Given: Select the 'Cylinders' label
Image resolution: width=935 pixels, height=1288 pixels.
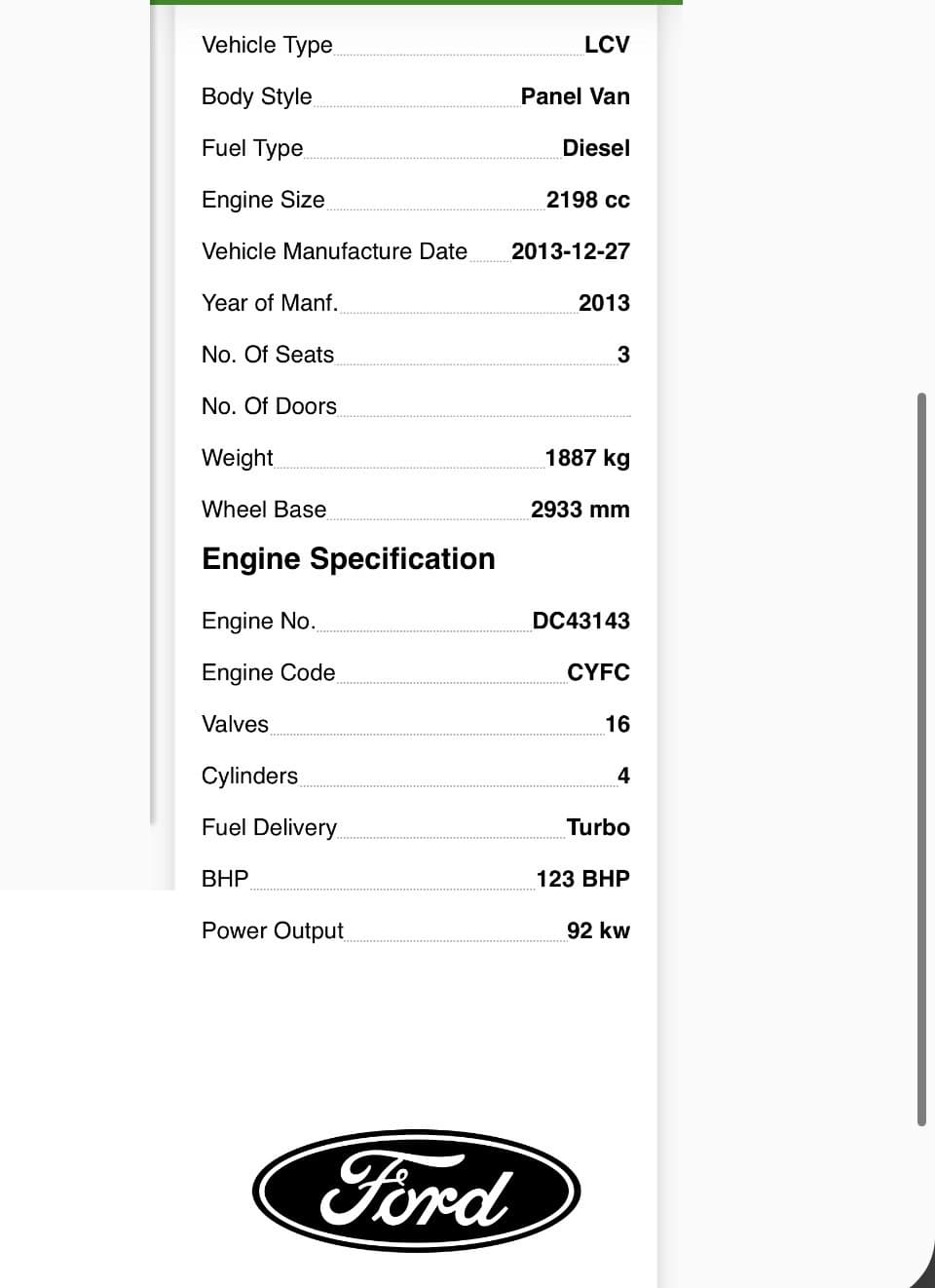Looking at the screenshot, I should [249, 776].
